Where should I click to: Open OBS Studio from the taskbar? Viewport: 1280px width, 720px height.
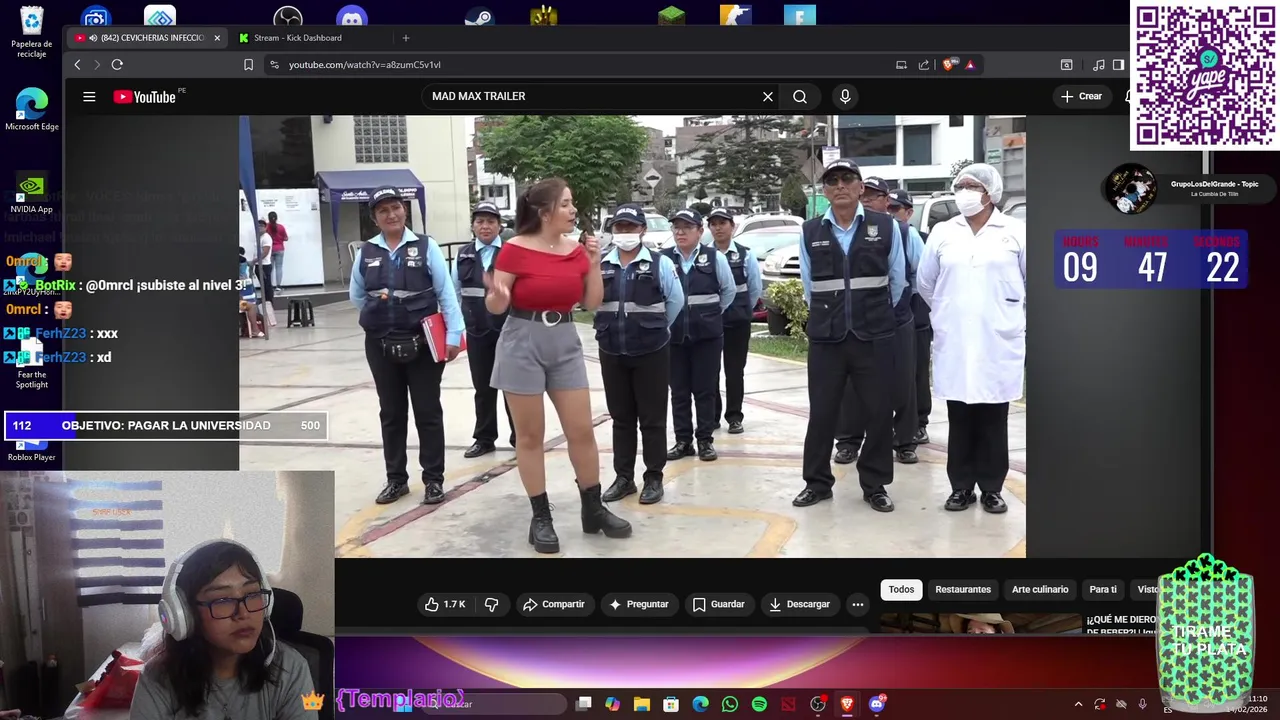coord(818,704)
